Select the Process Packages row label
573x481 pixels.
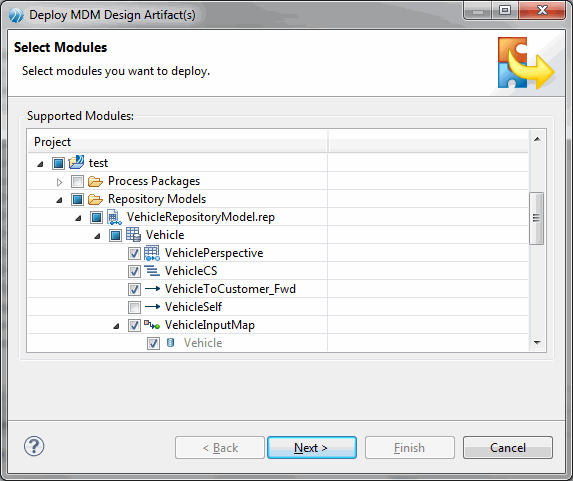154,181
